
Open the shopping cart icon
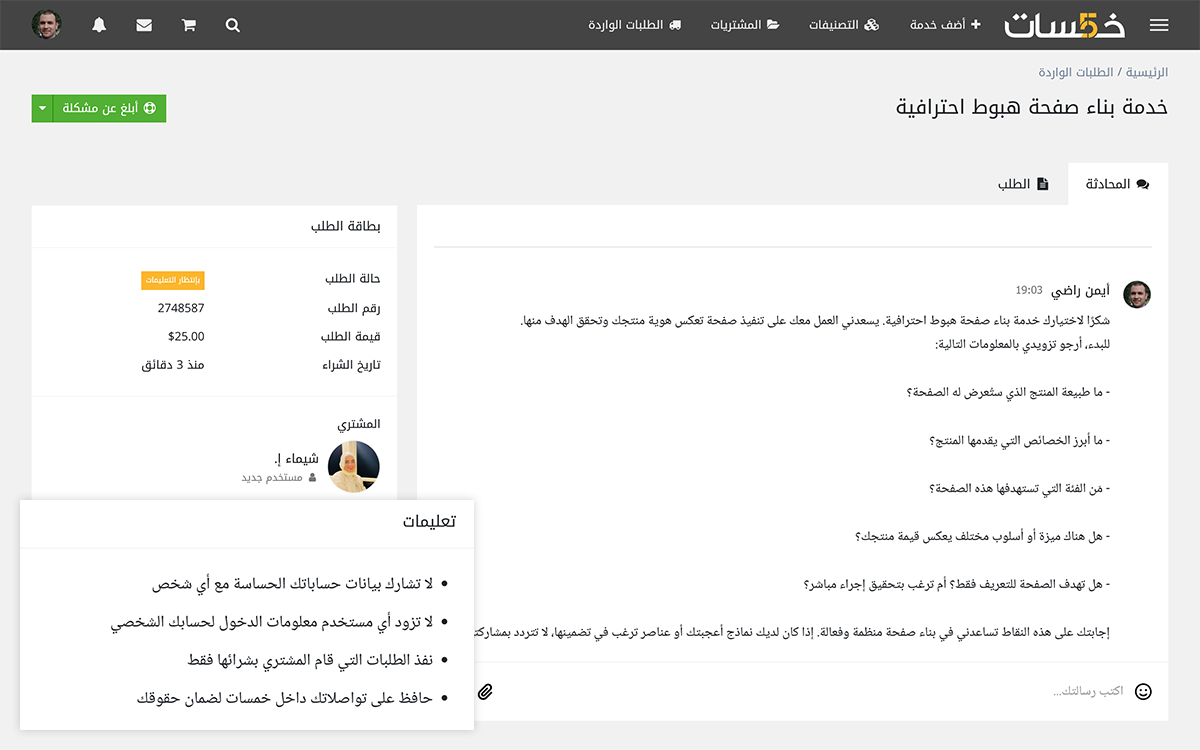click(x=188, y=25)
